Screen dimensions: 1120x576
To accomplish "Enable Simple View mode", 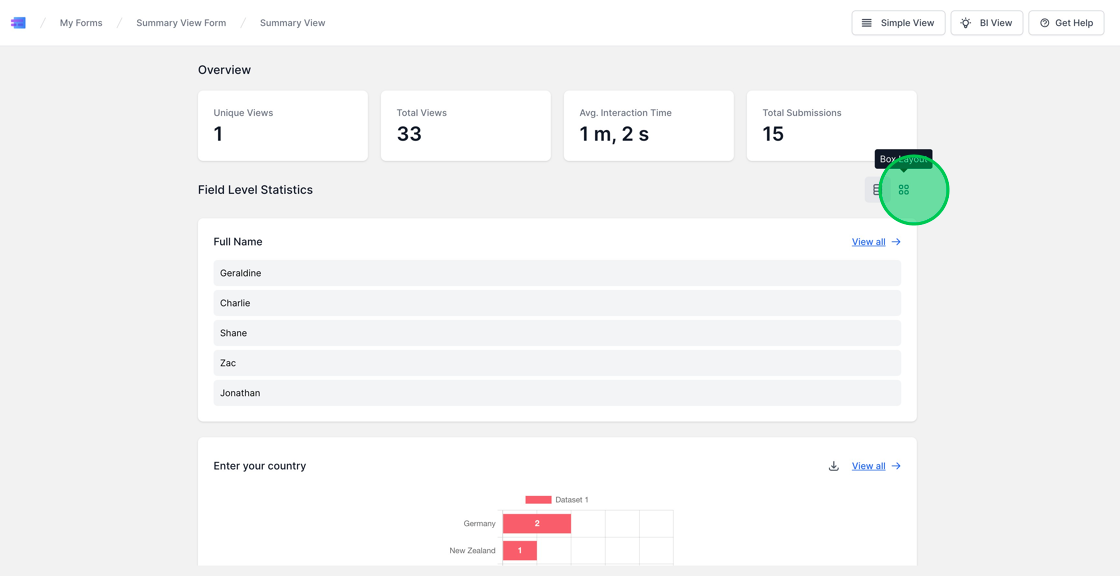I will point(898,22).
